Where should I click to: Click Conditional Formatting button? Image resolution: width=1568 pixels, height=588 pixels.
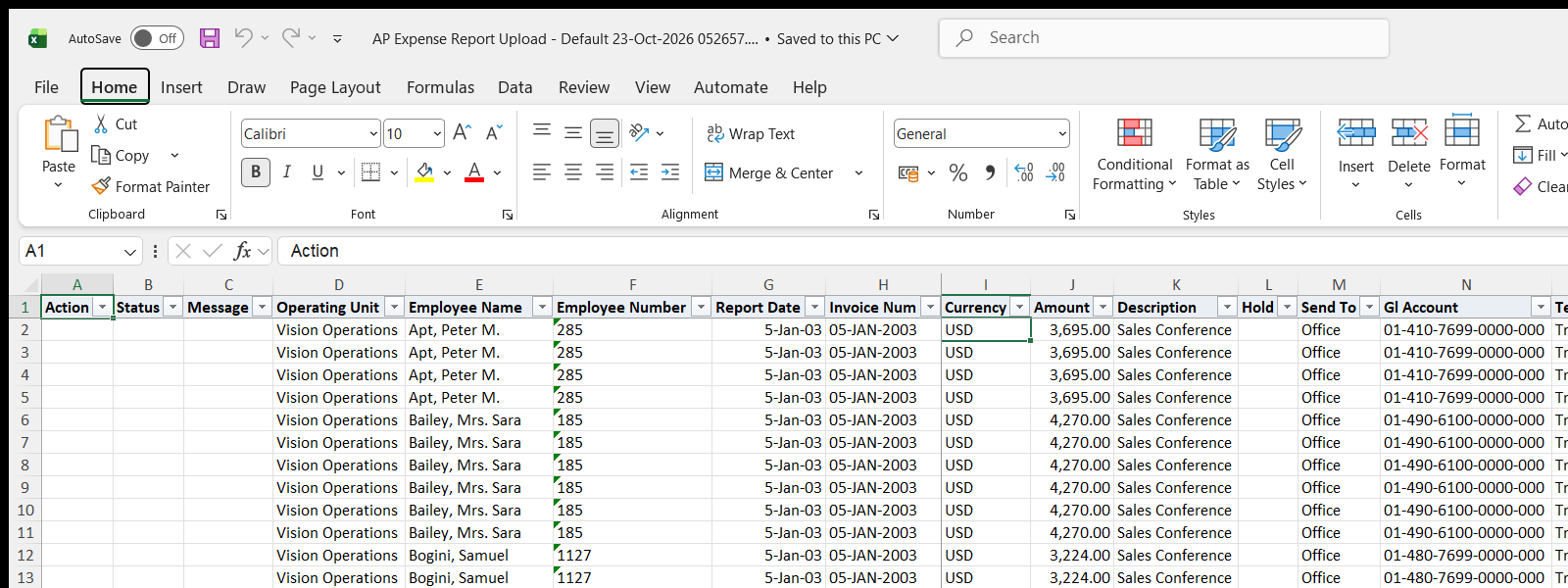1135,154
